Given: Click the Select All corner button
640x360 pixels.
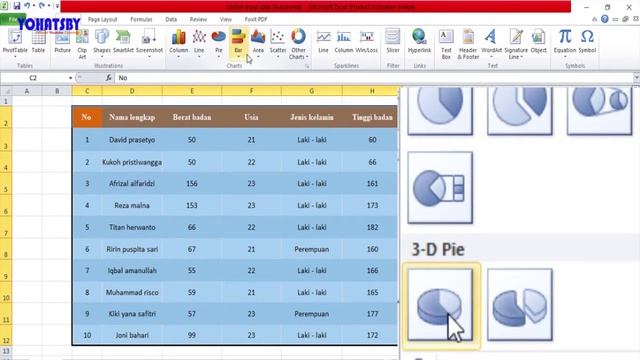Looking at the screenshot, I should pos(6,91).
